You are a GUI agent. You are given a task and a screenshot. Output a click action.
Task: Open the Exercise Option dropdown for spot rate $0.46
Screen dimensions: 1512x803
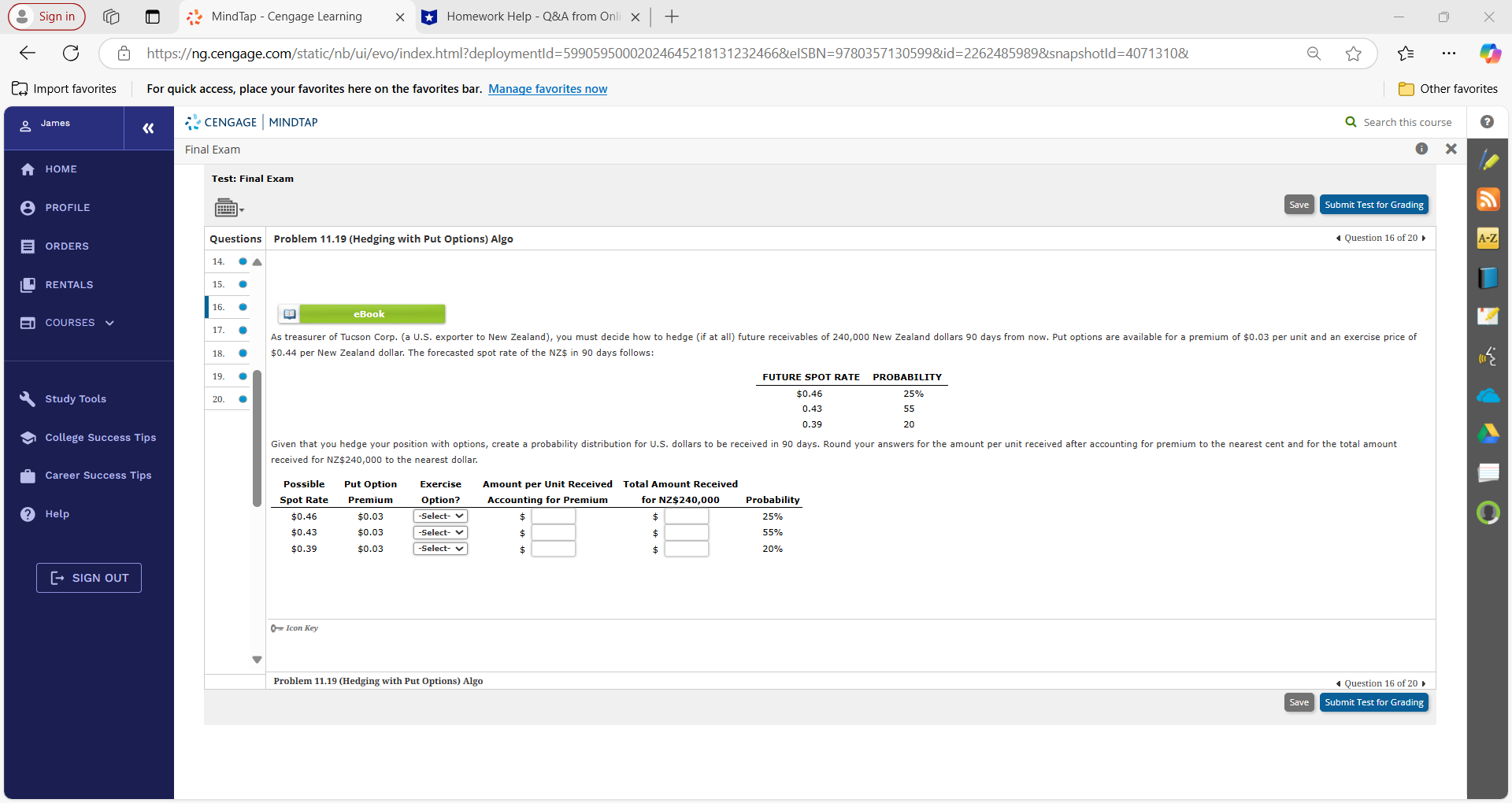pos(439,516)
